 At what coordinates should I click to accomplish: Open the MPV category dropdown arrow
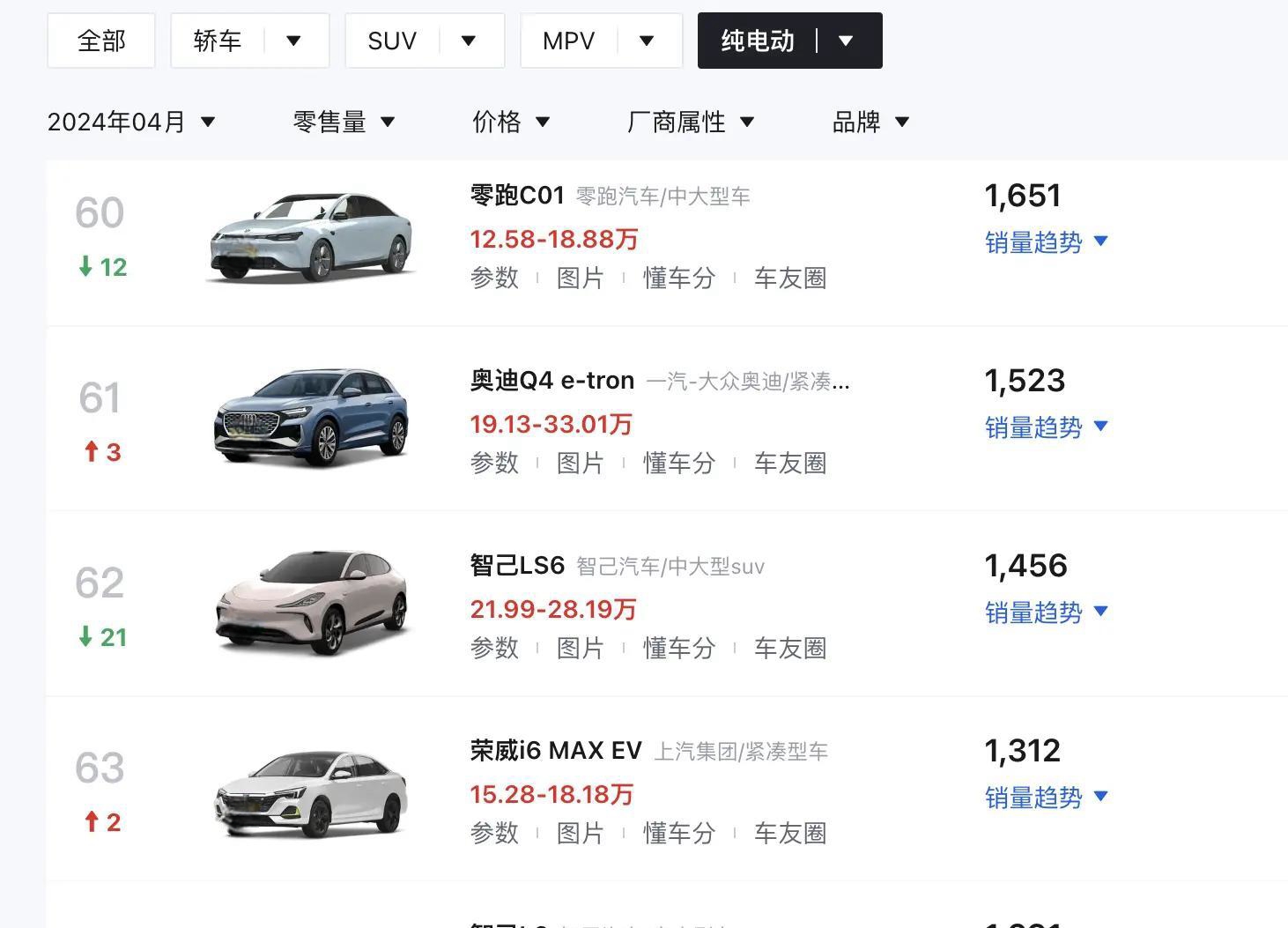(x=647, y=41)
